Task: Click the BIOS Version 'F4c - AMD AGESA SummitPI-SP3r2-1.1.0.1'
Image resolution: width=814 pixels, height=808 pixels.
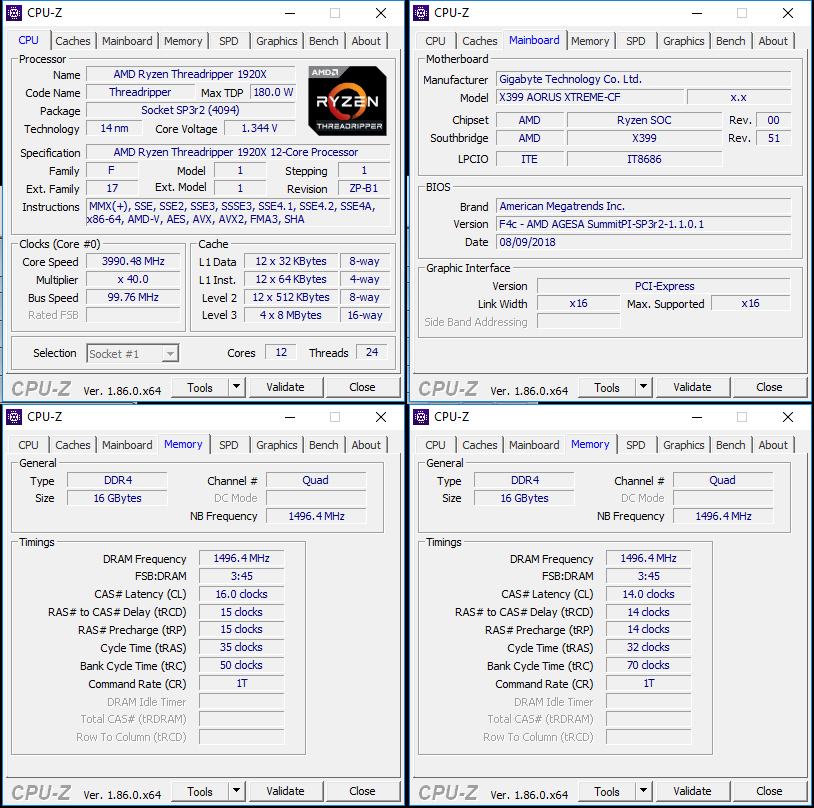Action: (x=644, y=224)
